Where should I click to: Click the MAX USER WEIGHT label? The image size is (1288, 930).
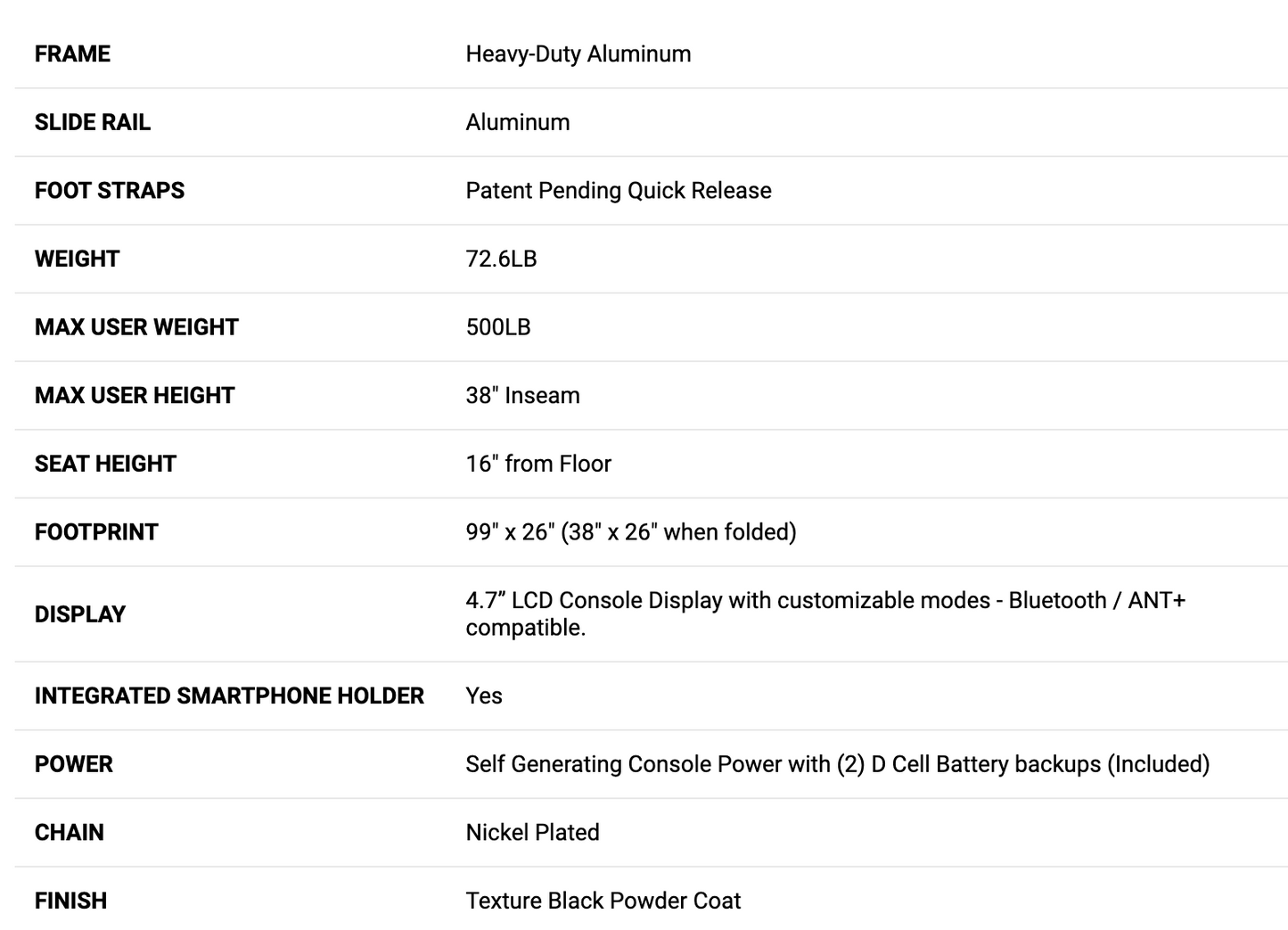click(x=136, y=327)
